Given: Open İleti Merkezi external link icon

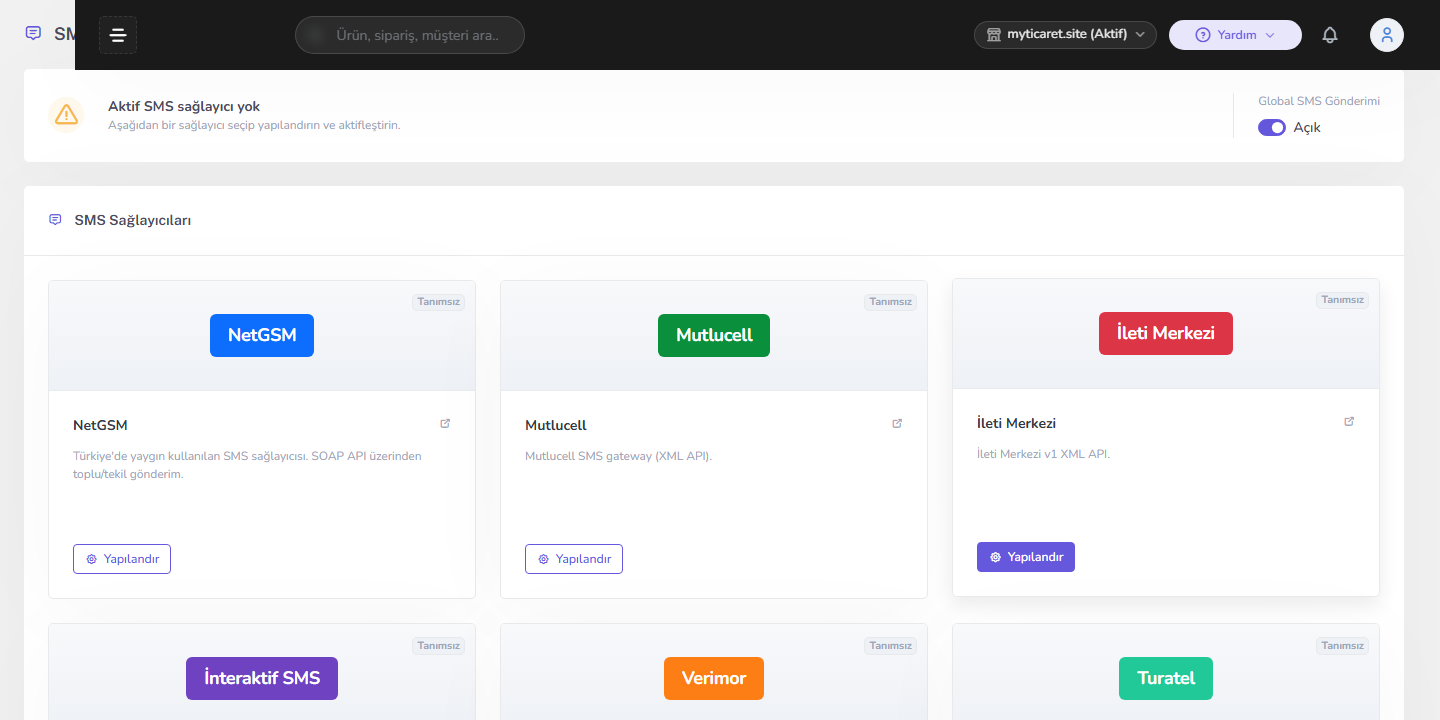Looking at the screenshot, I should click(1349, 422).
